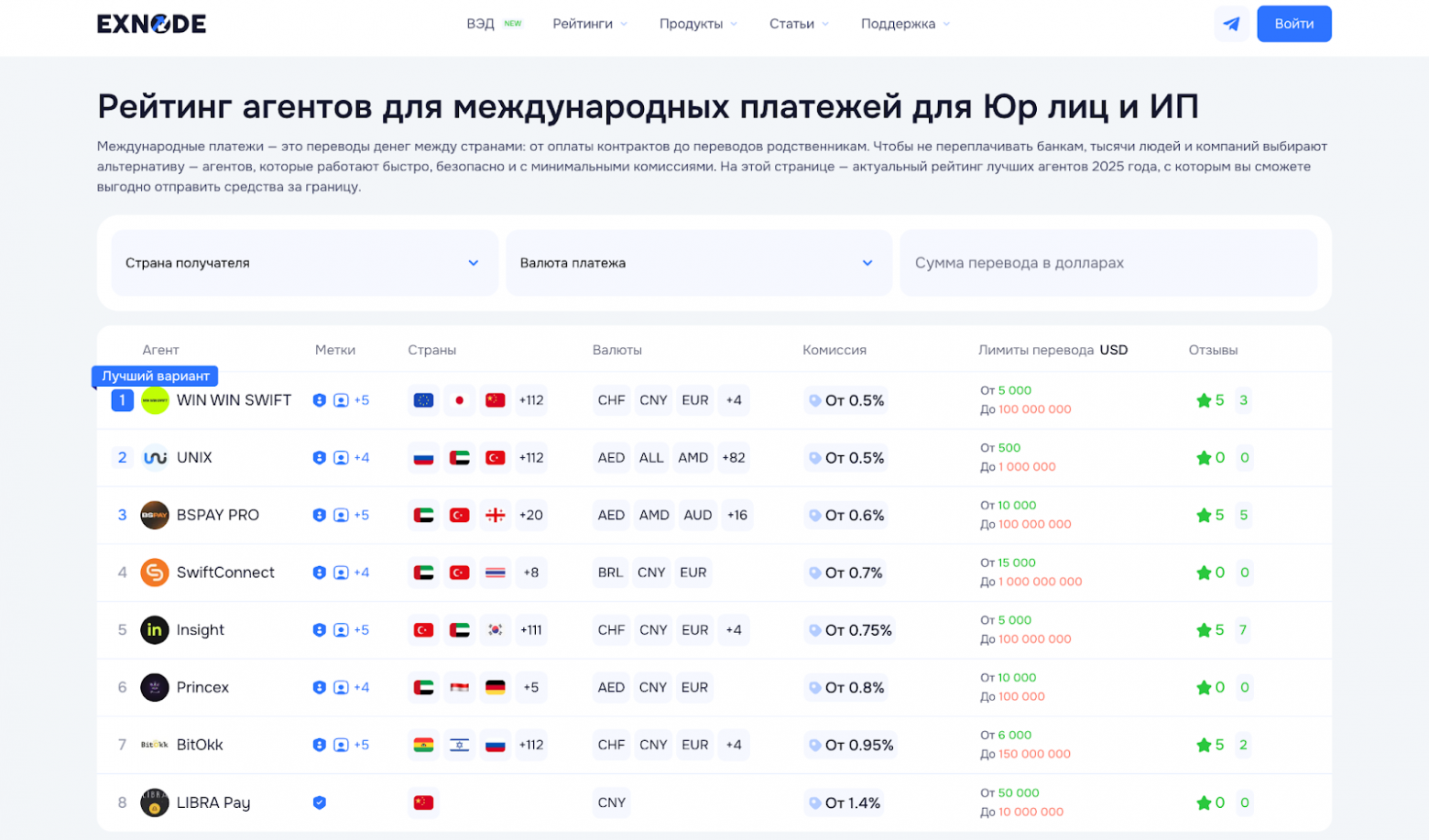Click the shield badge in WIN WIN SWIFT row
1429x840 pixels.
pyautogui.click(x=319, y=400)
